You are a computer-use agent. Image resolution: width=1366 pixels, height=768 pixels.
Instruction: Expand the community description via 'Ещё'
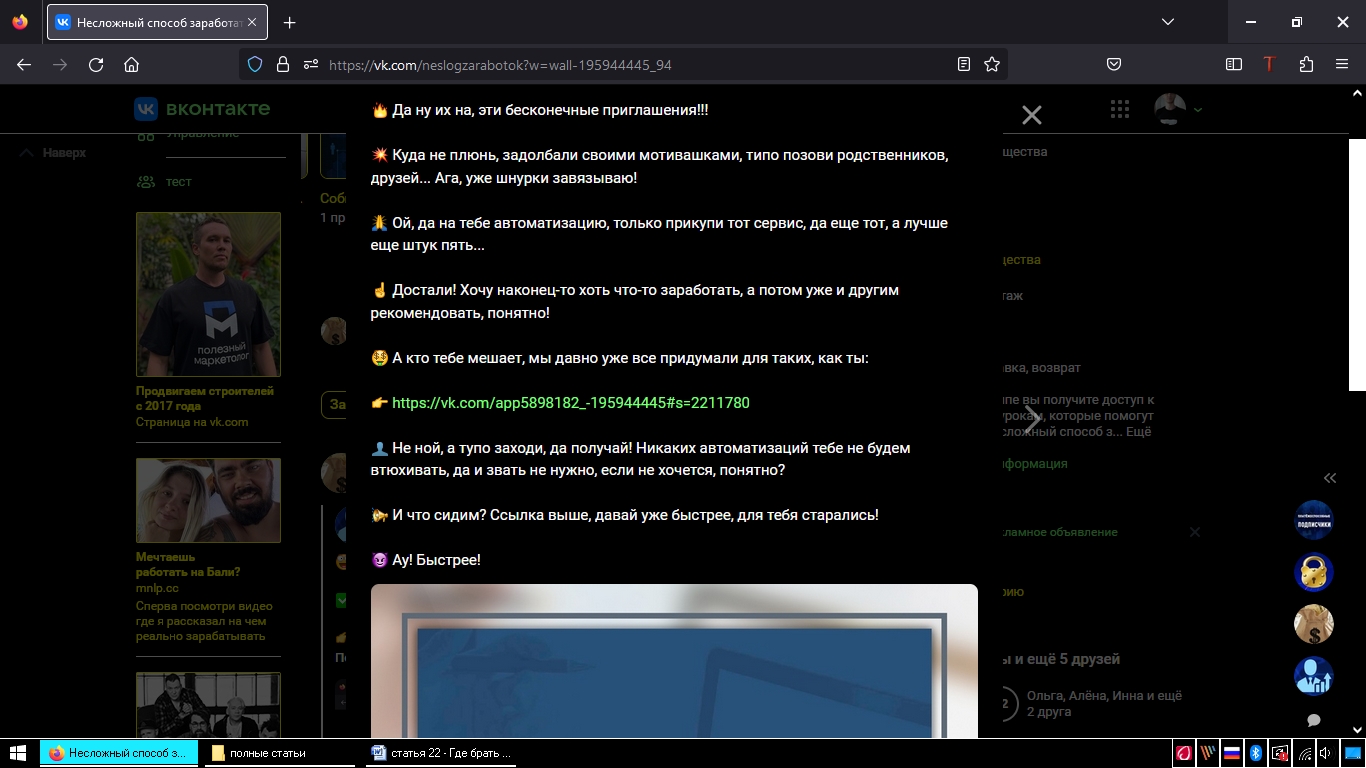pos(1139,432)
